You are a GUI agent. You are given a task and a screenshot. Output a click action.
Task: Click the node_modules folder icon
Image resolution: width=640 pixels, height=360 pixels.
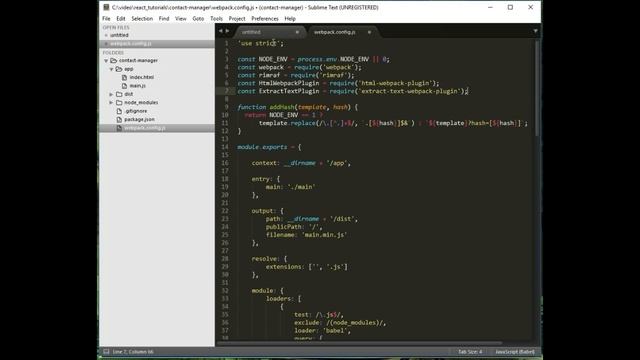tap(119, 102)
